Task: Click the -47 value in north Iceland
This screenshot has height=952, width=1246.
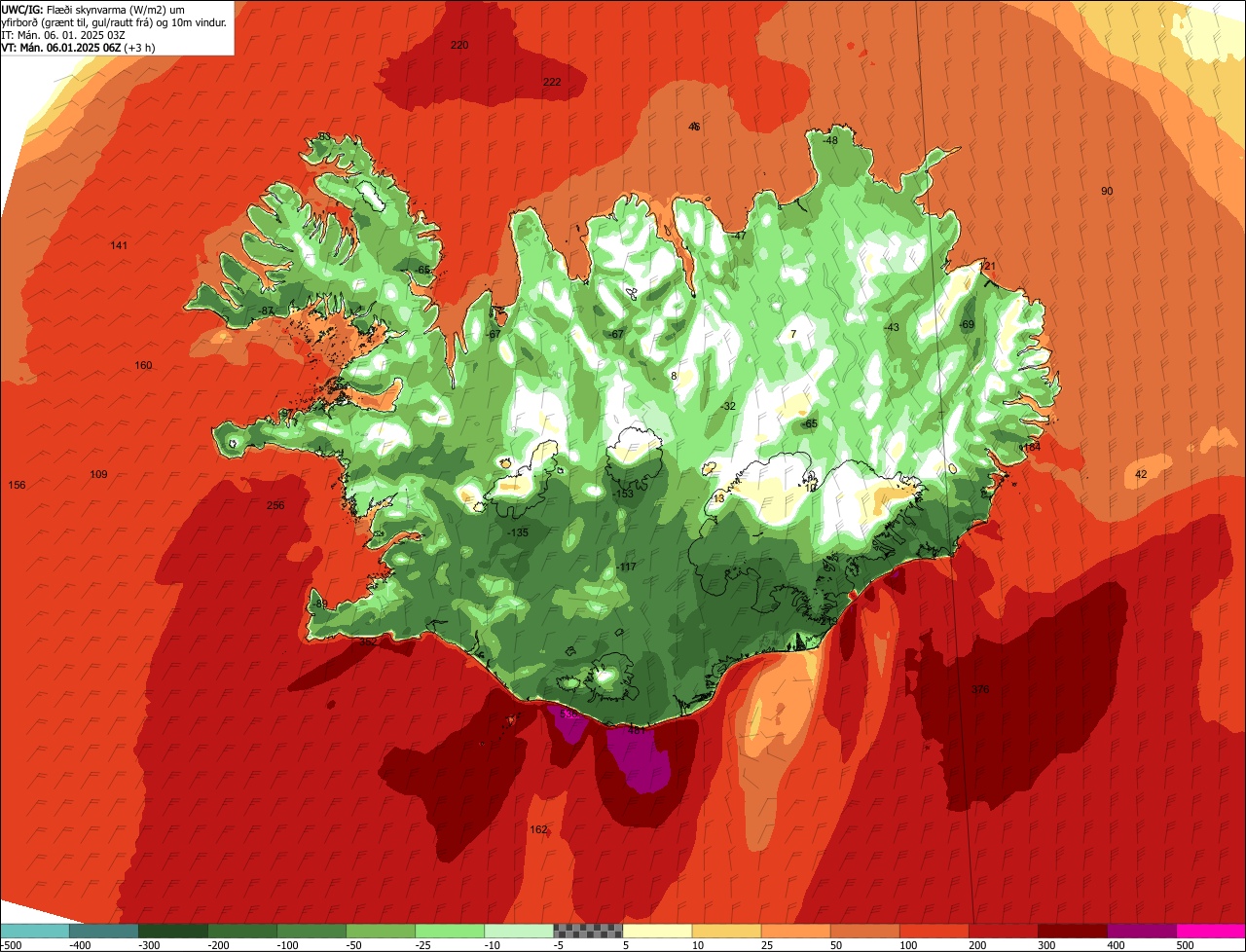Action: (740, 236)
